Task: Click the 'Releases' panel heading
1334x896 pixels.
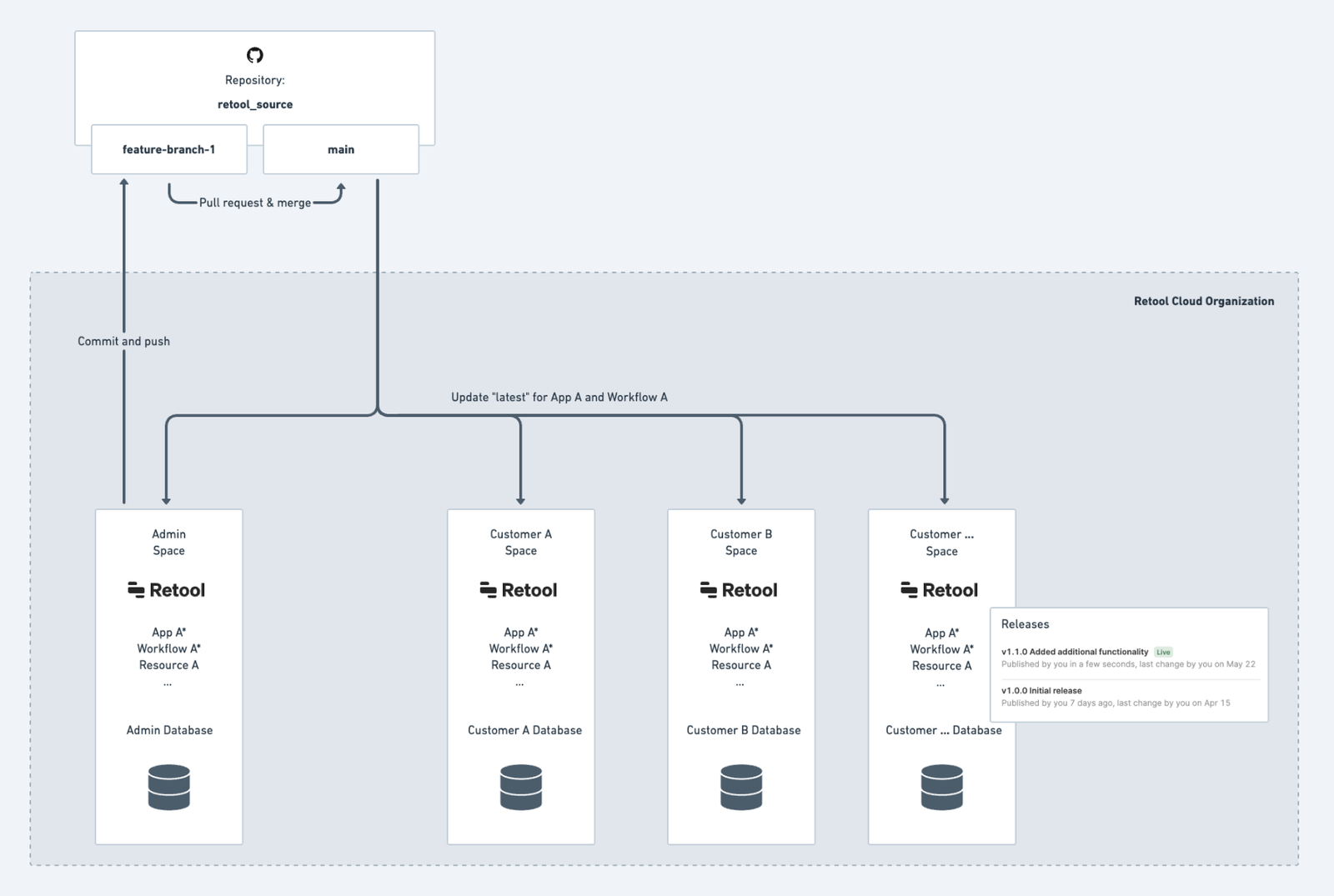Action: [1025, 624]
